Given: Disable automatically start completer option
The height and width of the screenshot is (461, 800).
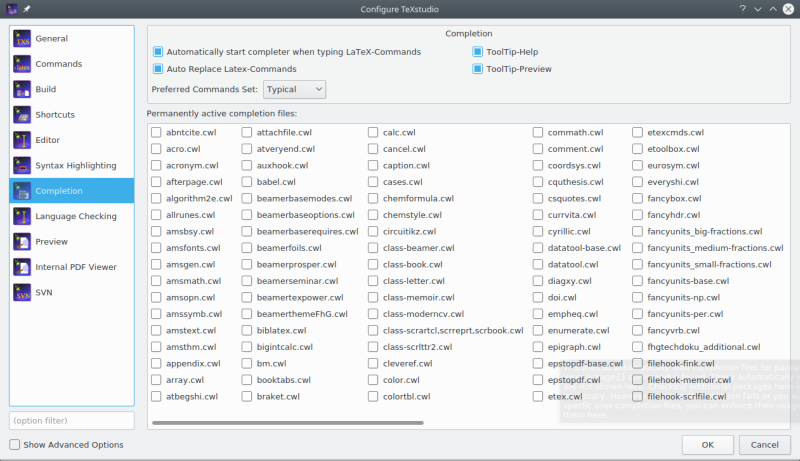Looking at the screenshot, I should point(158,52).
